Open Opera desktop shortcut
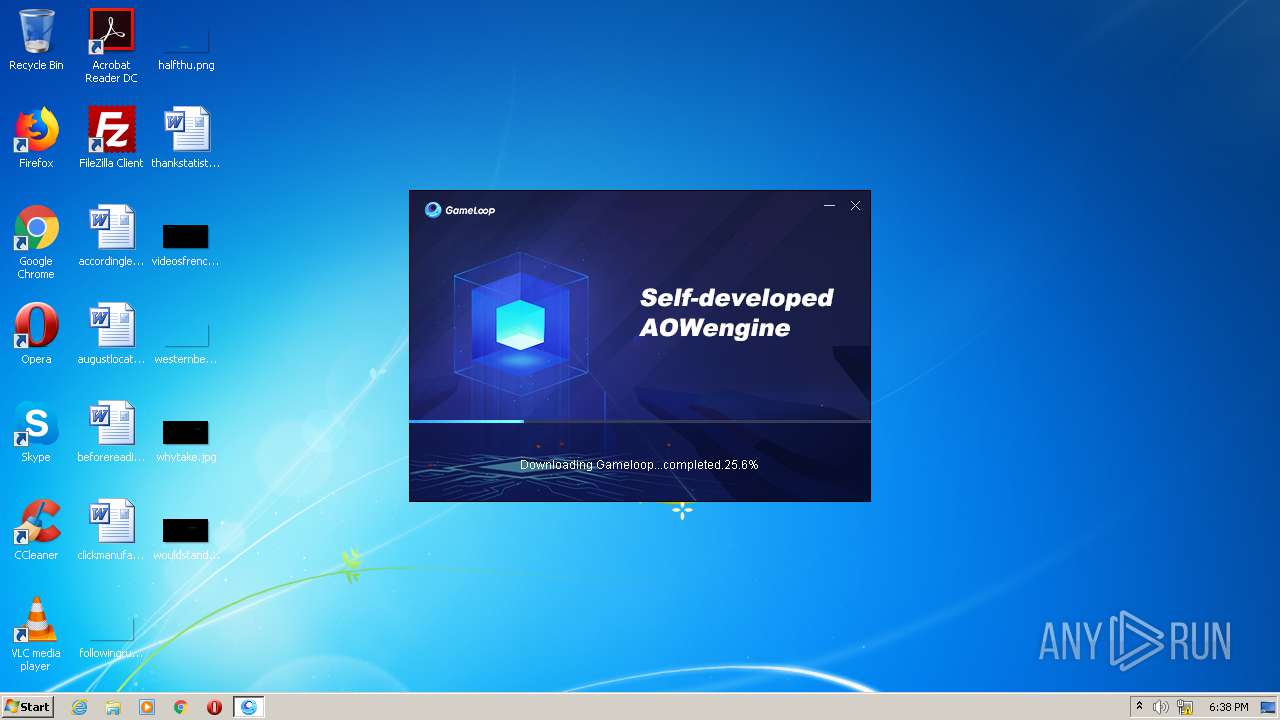Screen dimensions: 1280x720 [x=36, y=335]
